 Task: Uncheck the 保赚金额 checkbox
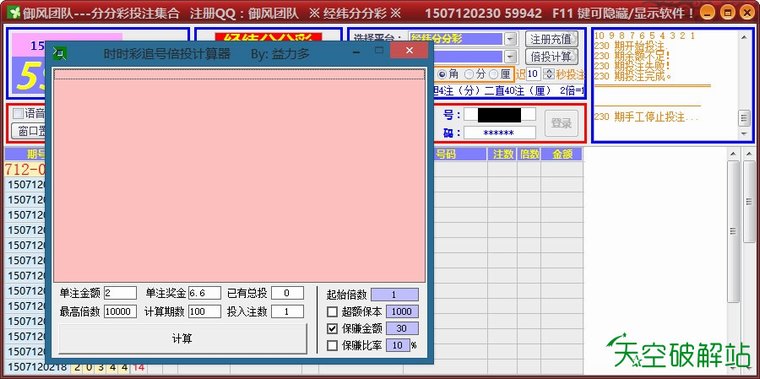pos(332,329)
